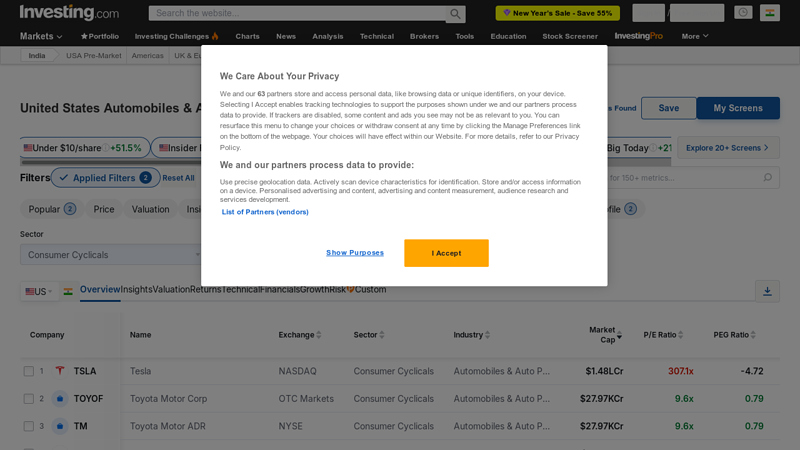Tick the checkbox for TOYOF row
The width and height of the screenshot is (800, 450).
tap(29, 398)
